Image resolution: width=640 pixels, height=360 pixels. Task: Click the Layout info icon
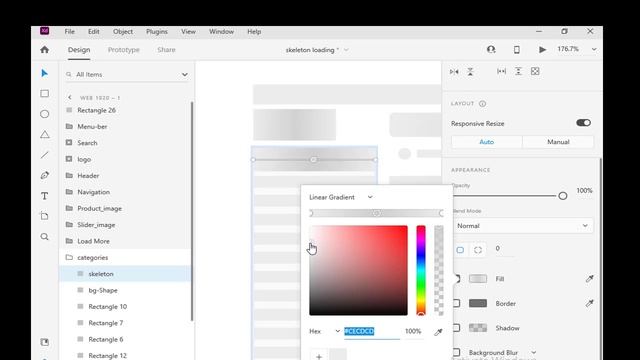tap(482, 104)
